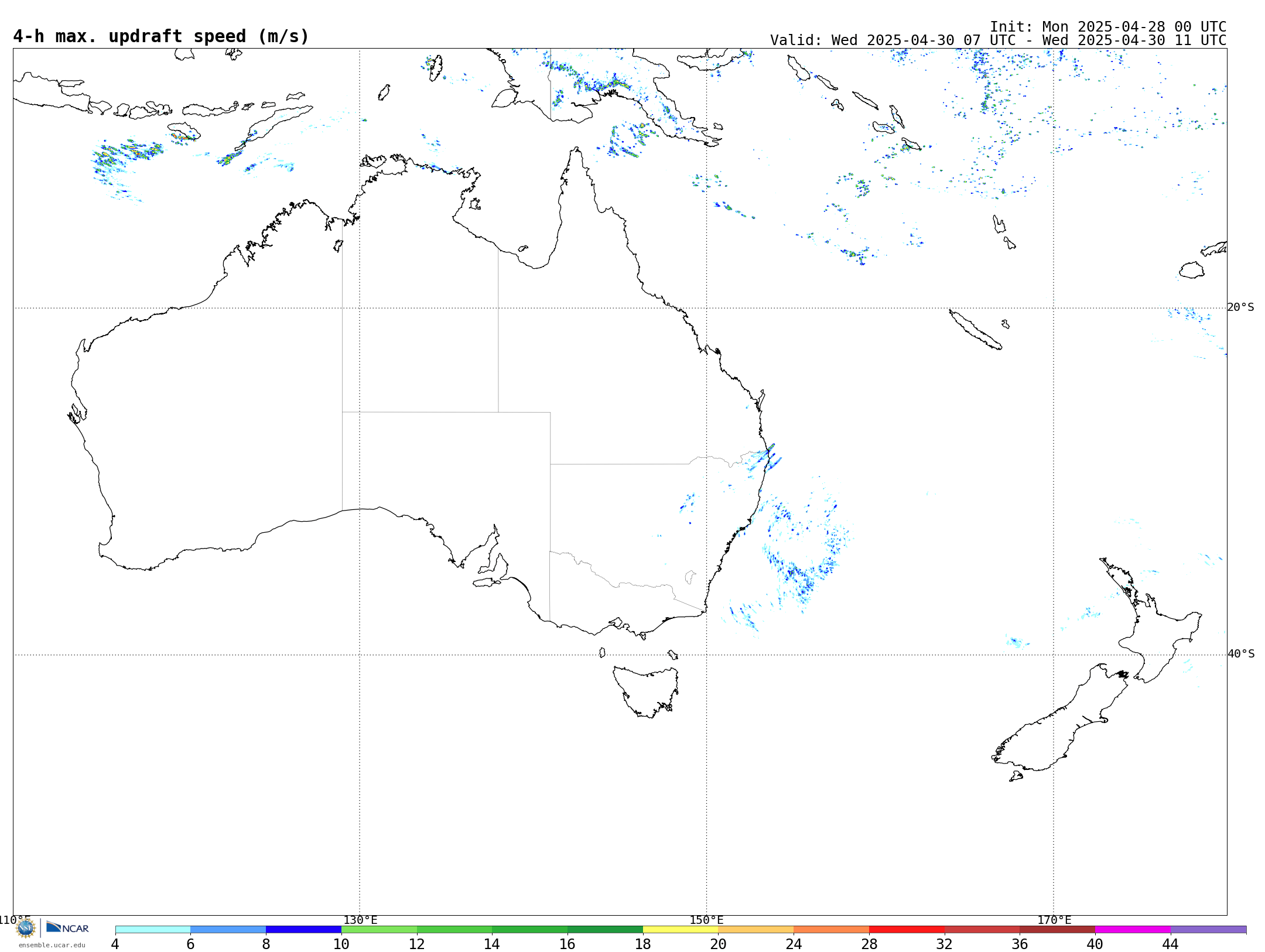Click the 20°S latitude label
This screenshot has height=952, width=1265.
point(1241,307)
